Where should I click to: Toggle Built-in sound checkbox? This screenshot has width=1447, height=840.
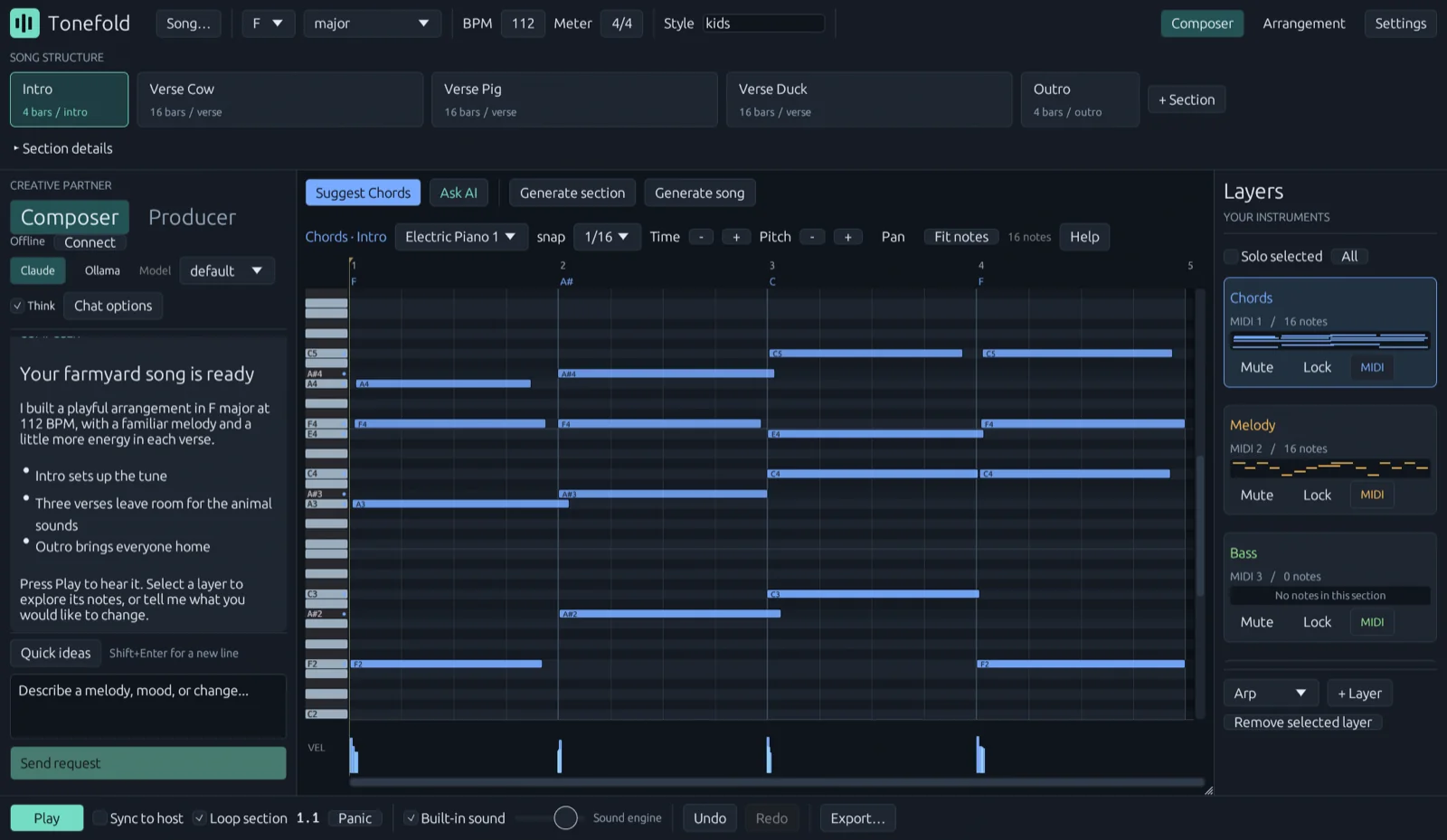(x=411, y=818)
